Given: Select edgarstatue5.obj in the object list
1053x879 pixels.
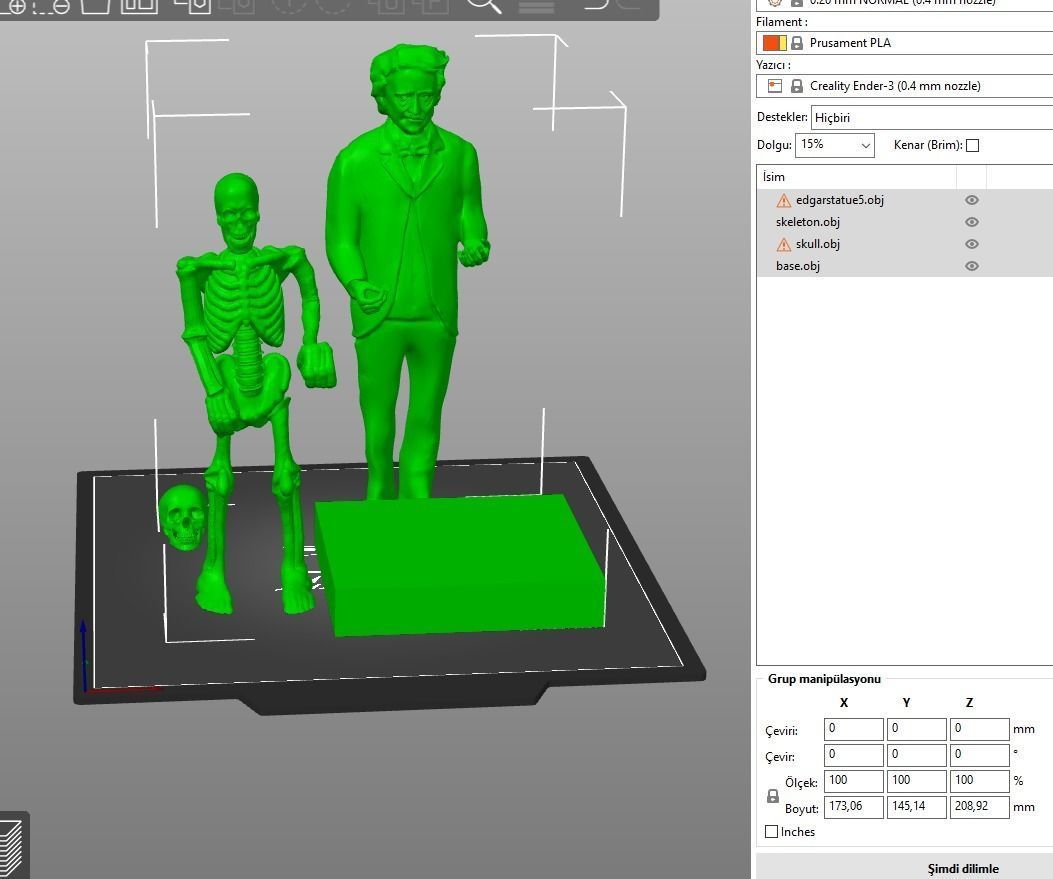Looking at the screenshot, I should tap(839, 200).
